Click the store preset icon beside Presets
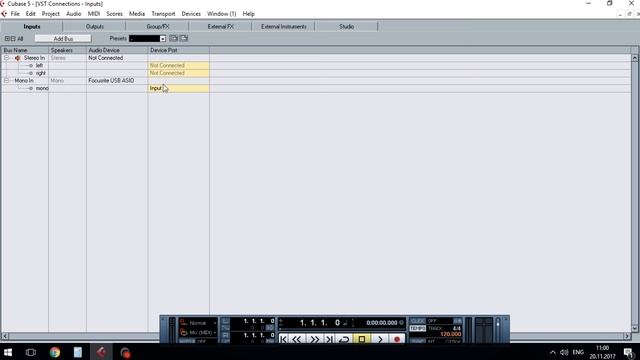The image size is (640, 360). point(173,38)
